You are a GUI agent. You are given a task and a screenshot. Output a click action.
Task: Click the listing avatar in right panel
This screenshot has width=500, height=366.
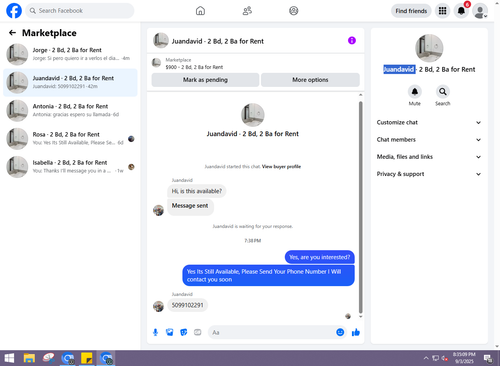429,48
